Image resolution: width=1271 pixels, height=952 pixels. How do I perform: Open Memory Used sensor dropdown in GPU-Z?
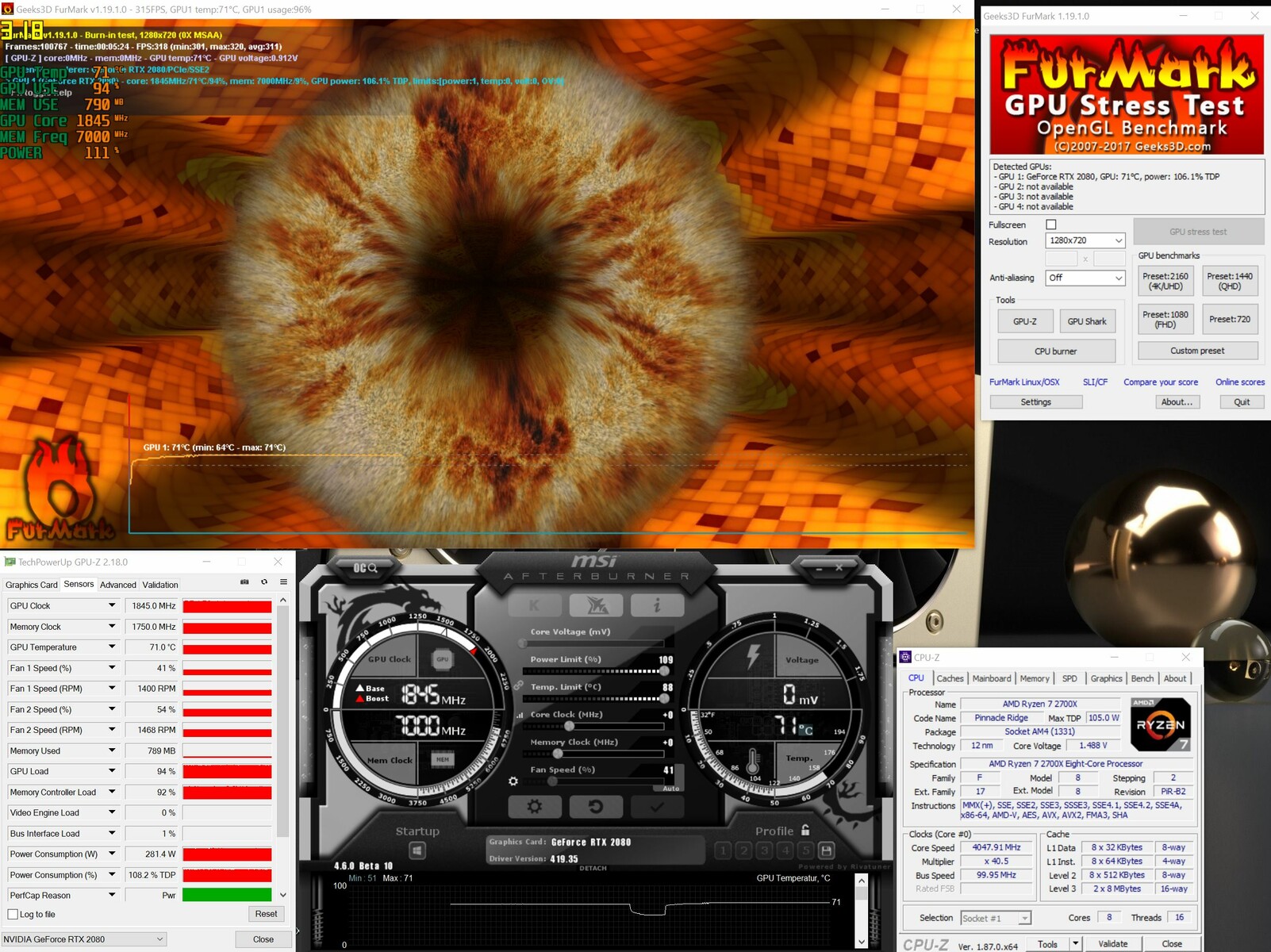(112, 750)
